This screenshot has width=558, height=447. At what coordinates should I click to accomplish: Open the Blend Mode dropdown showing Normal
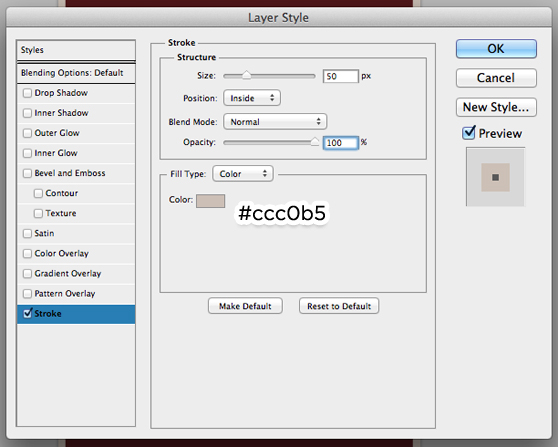pyautogui.click(x=275, y=122)
